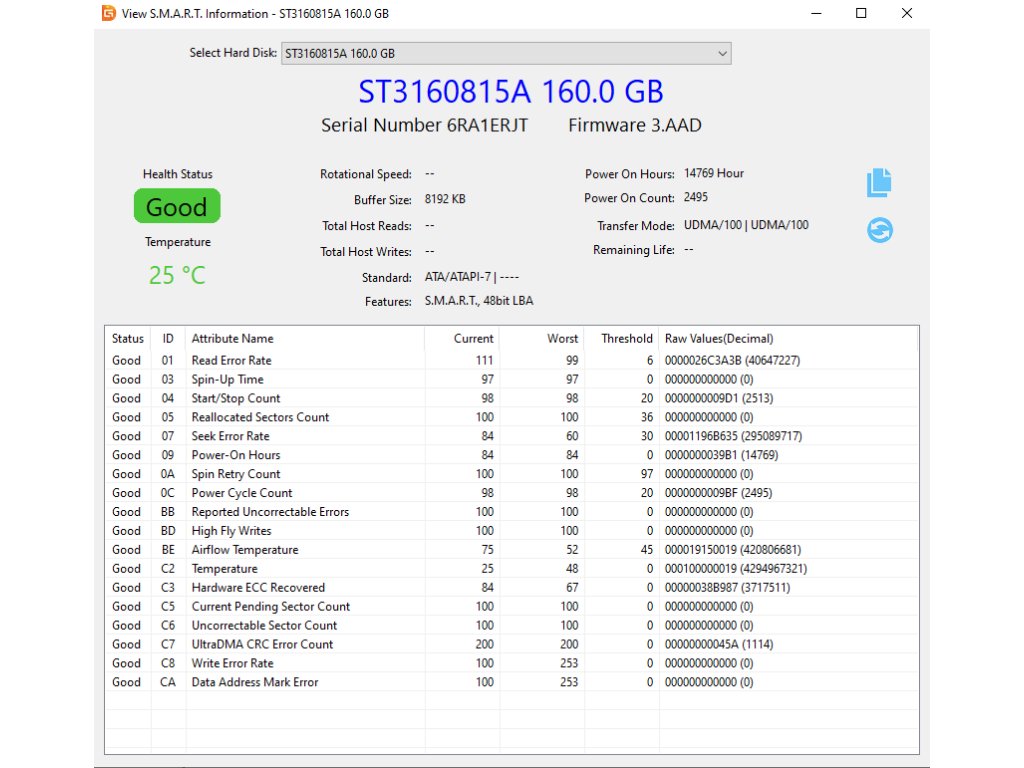Click the green Good health status badge
This screenshot has width=1024, height=768.
click(177, 207)
